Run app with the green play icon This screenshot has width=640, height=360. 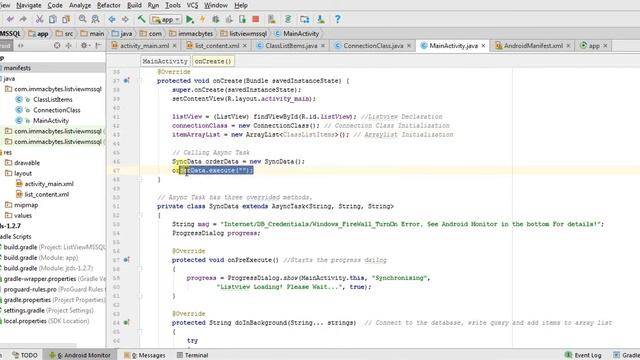click(x=189, y=19)
